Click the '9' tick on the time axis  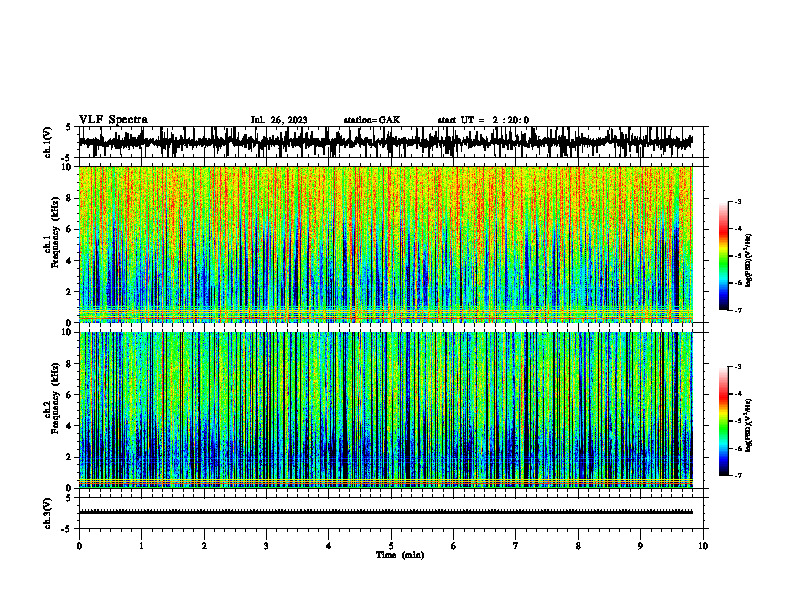(x=640, y=546)
